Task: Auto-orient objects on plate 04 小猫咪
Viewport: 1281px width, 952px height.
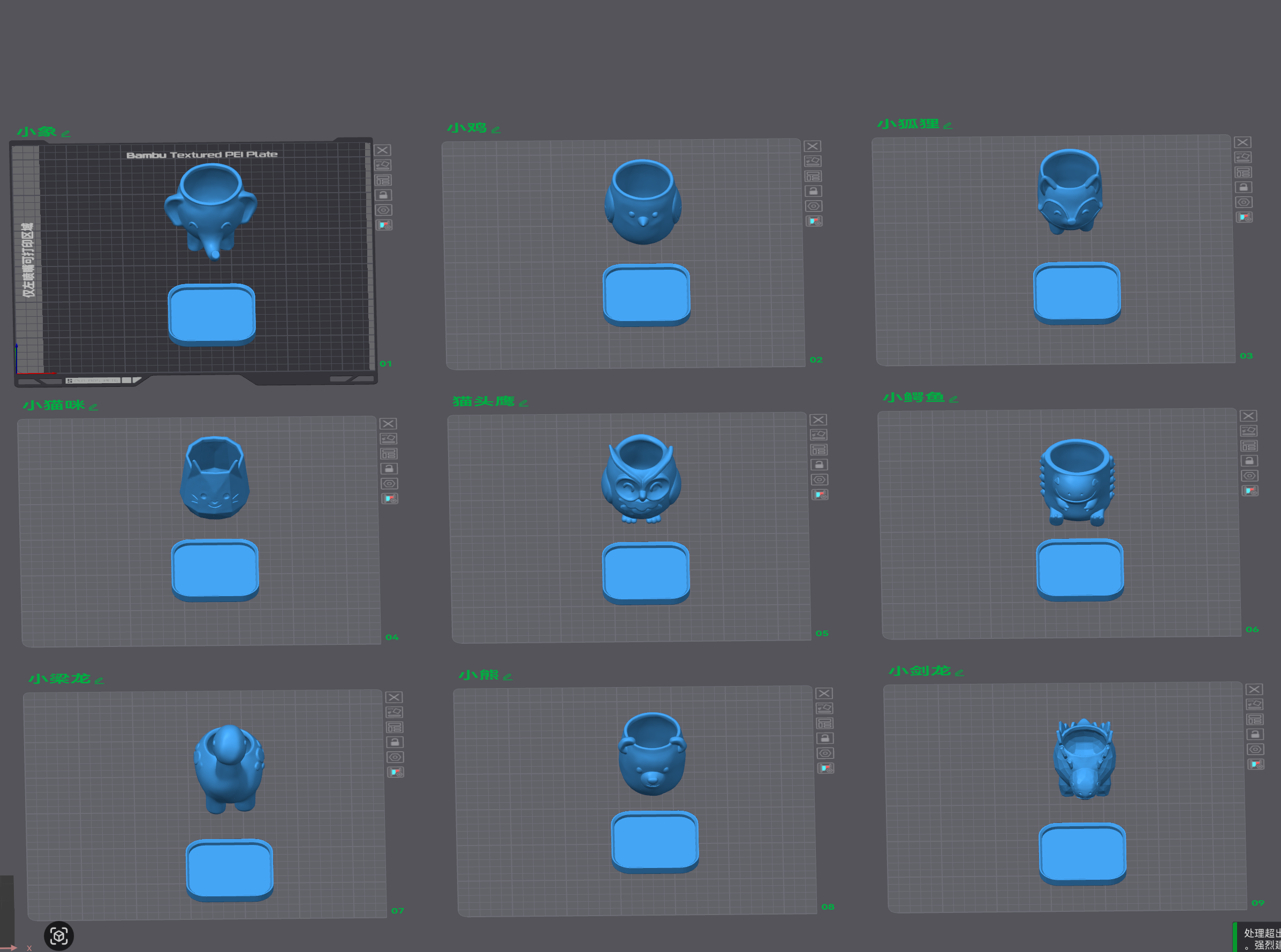Action: [x=389, y=439]
